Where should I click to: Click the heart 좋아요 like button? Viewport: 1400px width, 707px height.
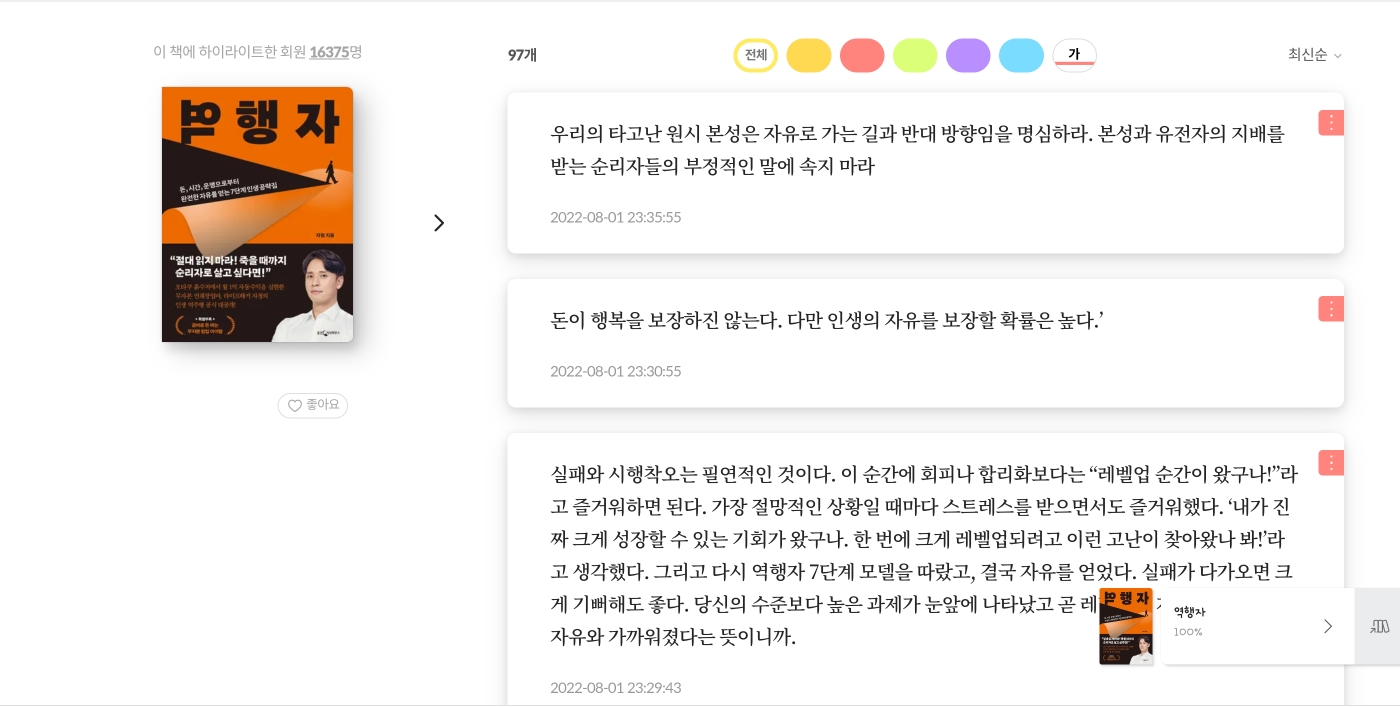coord(313,405)
